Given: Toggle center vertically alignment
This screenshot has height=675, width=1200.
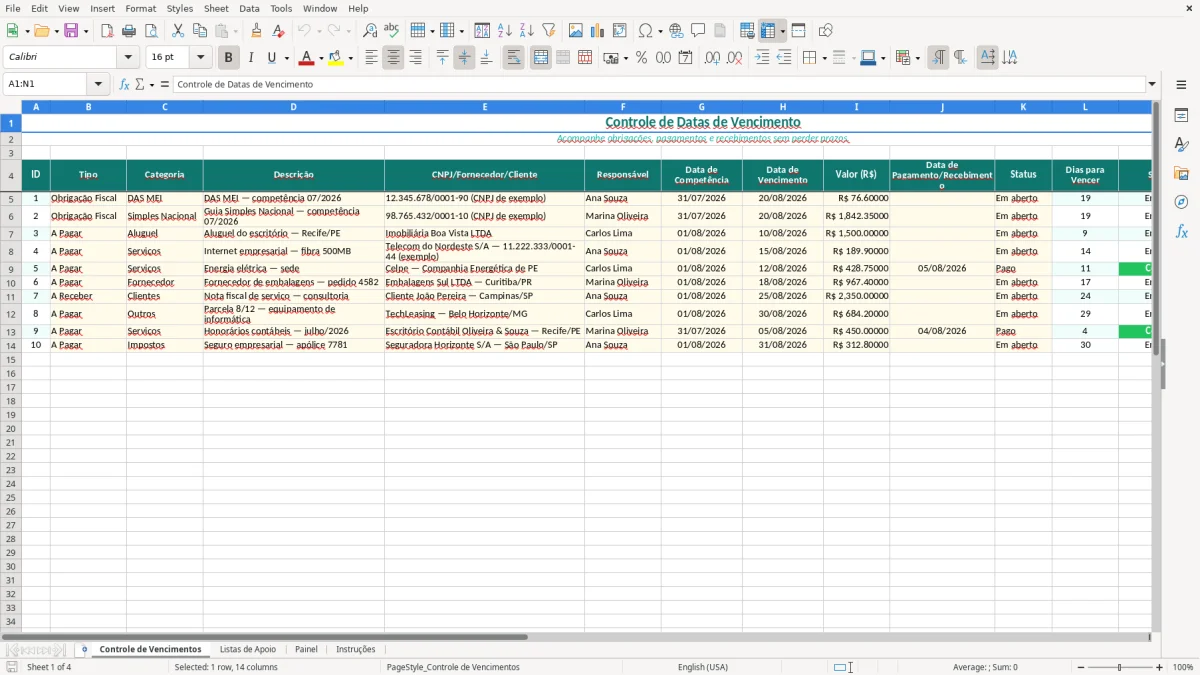Looking at the screenshot, I should (464, 58).
